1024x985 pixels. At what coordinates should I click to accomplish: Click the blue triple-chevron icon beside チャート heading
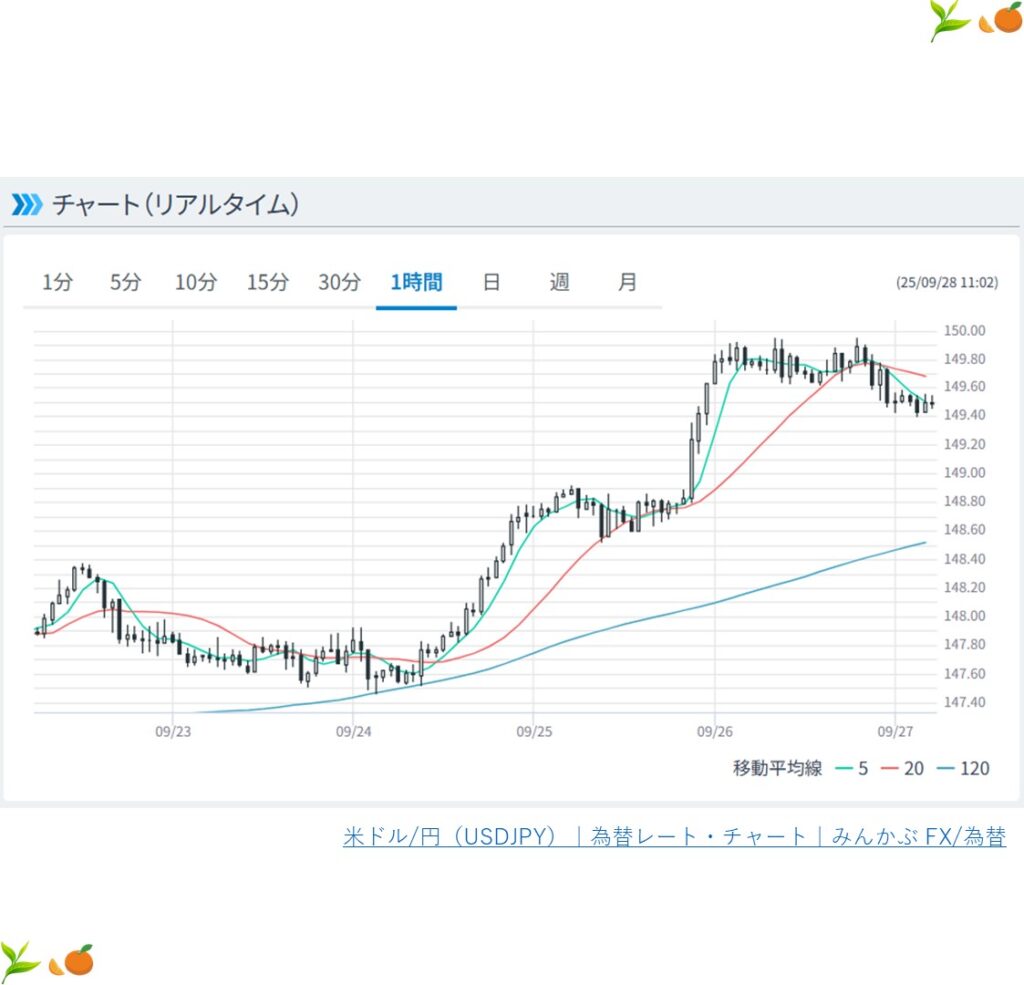26,205
